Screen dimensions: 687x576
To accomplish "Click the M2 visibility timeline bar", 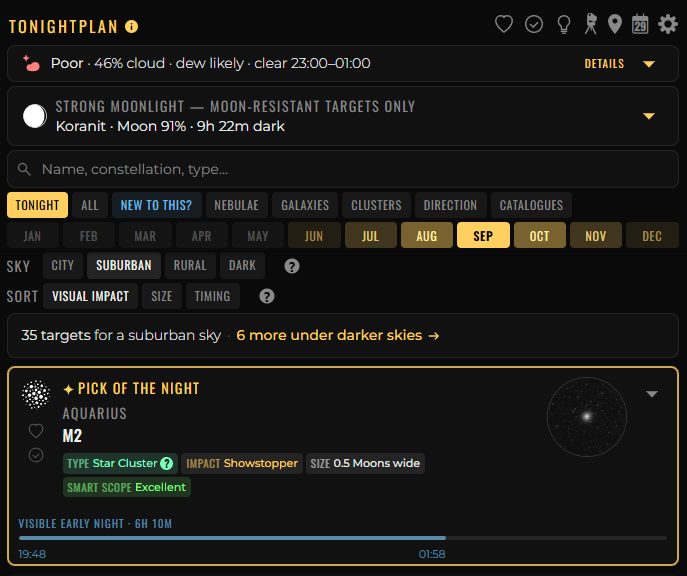I will (343, 538).
